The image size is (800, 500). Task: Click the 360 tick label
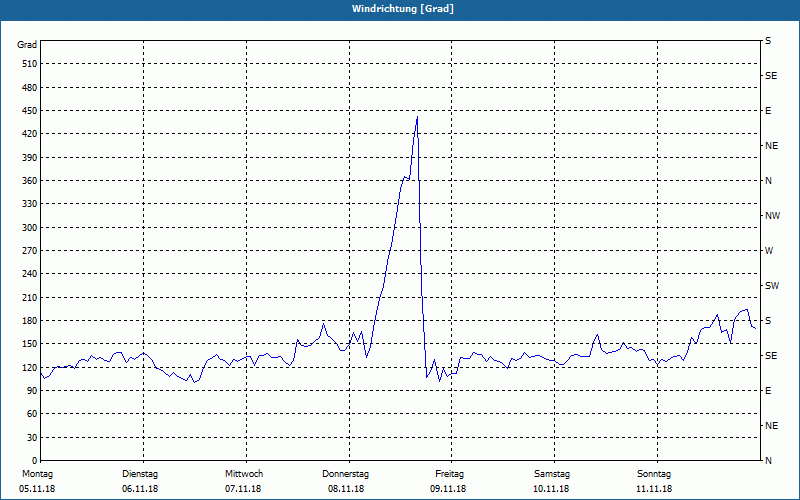tap(30, 181)
